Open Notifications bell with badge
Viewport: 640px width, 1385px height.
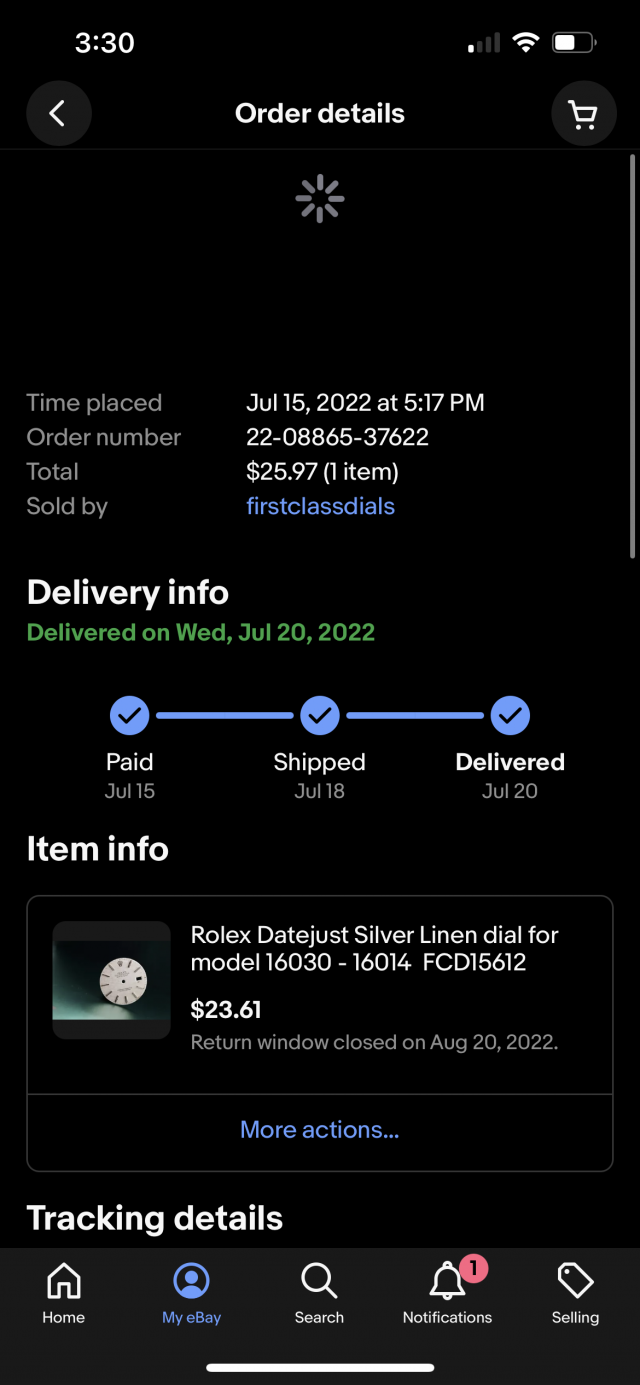pyautogui.click(x=447, y=1293)
